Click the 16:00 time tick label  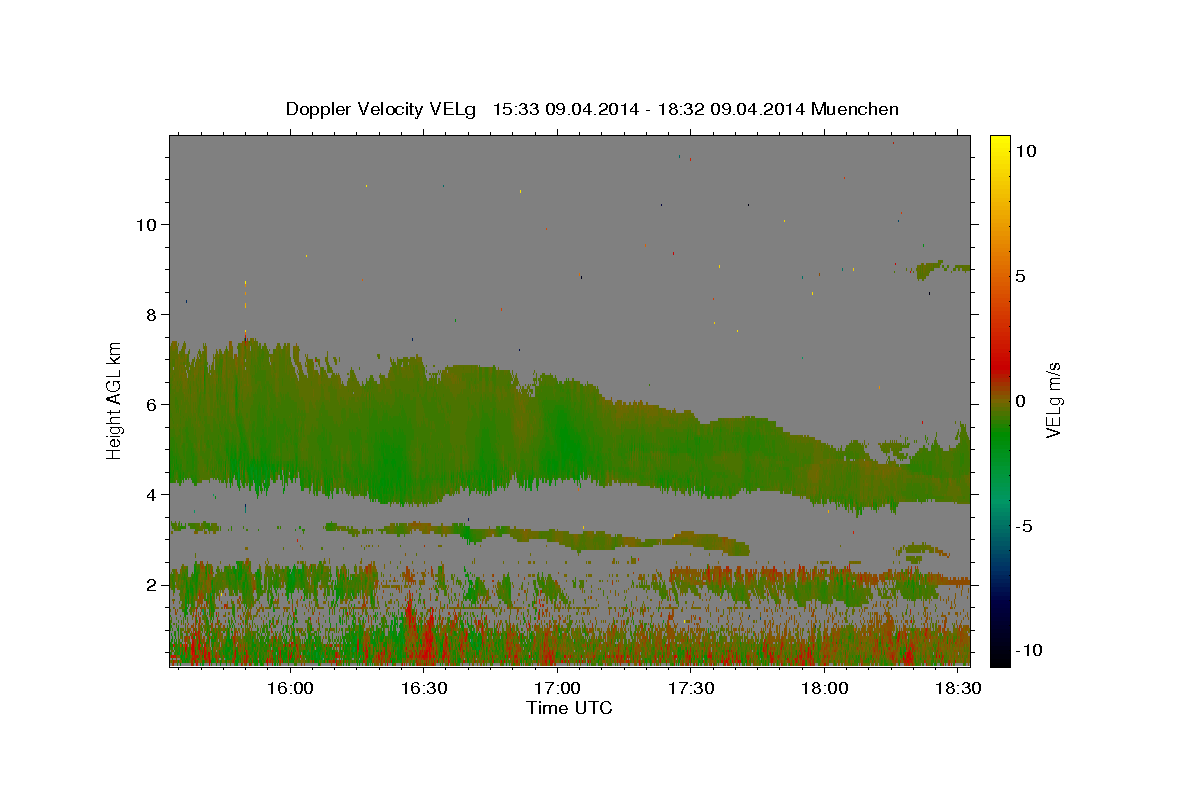(x=290, y=689)
